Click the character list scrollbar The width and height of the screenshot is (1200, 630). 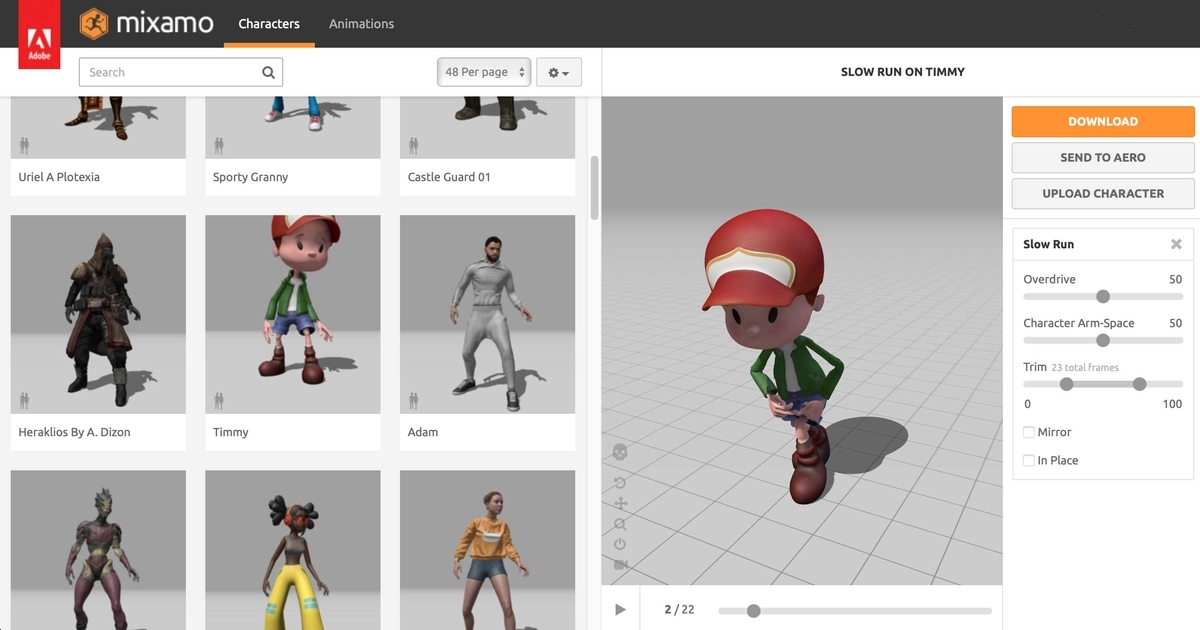pyautogui.click(x=595, y=187)
